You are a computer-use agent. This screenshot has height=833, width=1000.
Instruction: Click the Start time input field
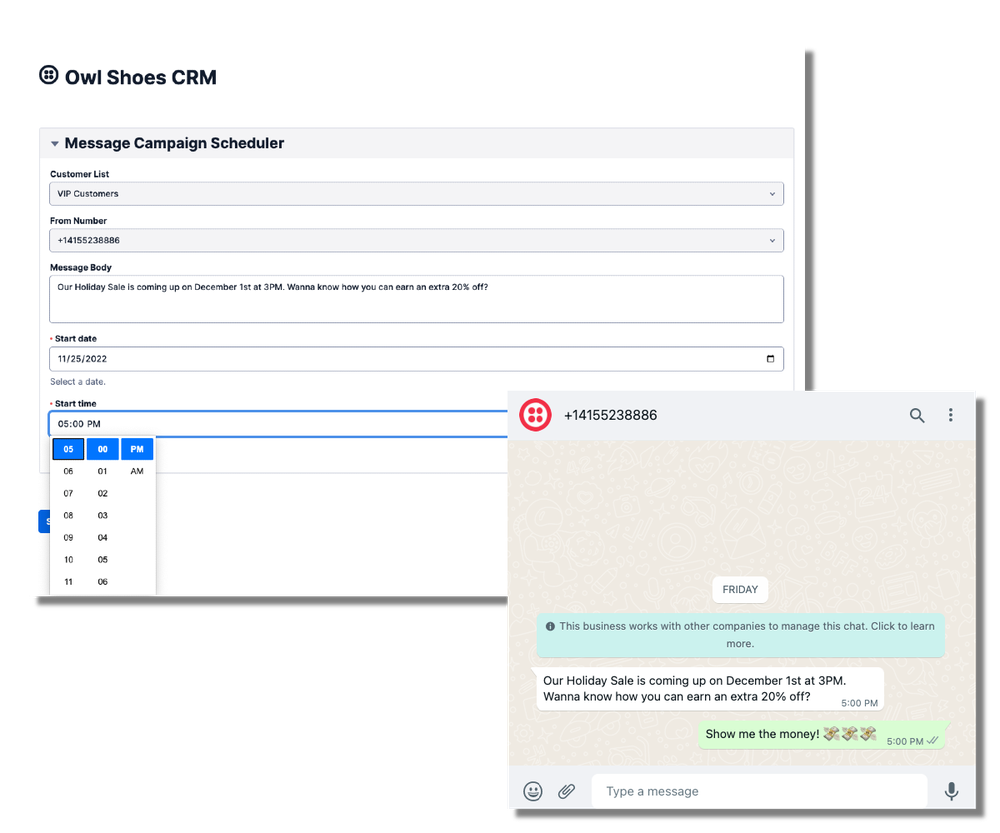[280, 424]
